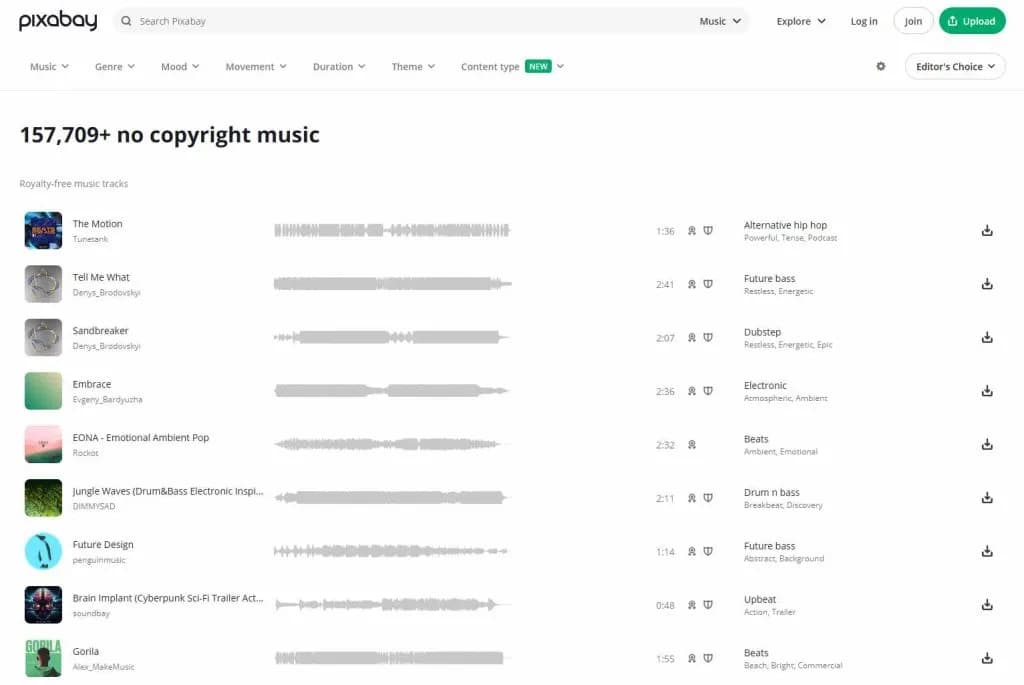Click the artist icon next to "Tell Me What" duration
Screen dimensions: 1024x685
click(691, 284)
